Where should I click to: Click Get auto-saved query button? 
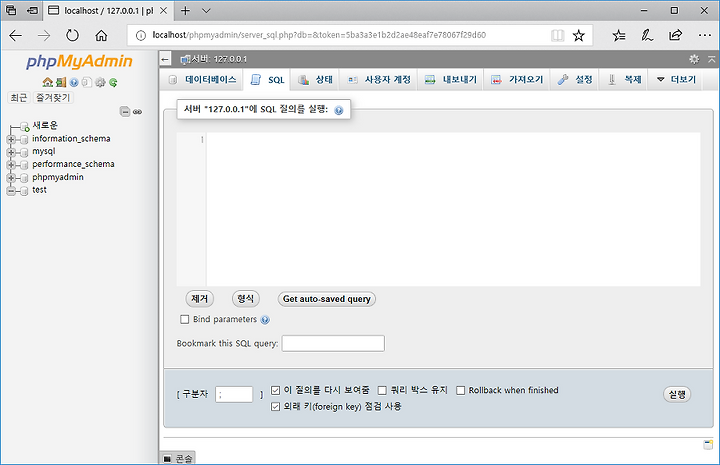coord(326,299)
